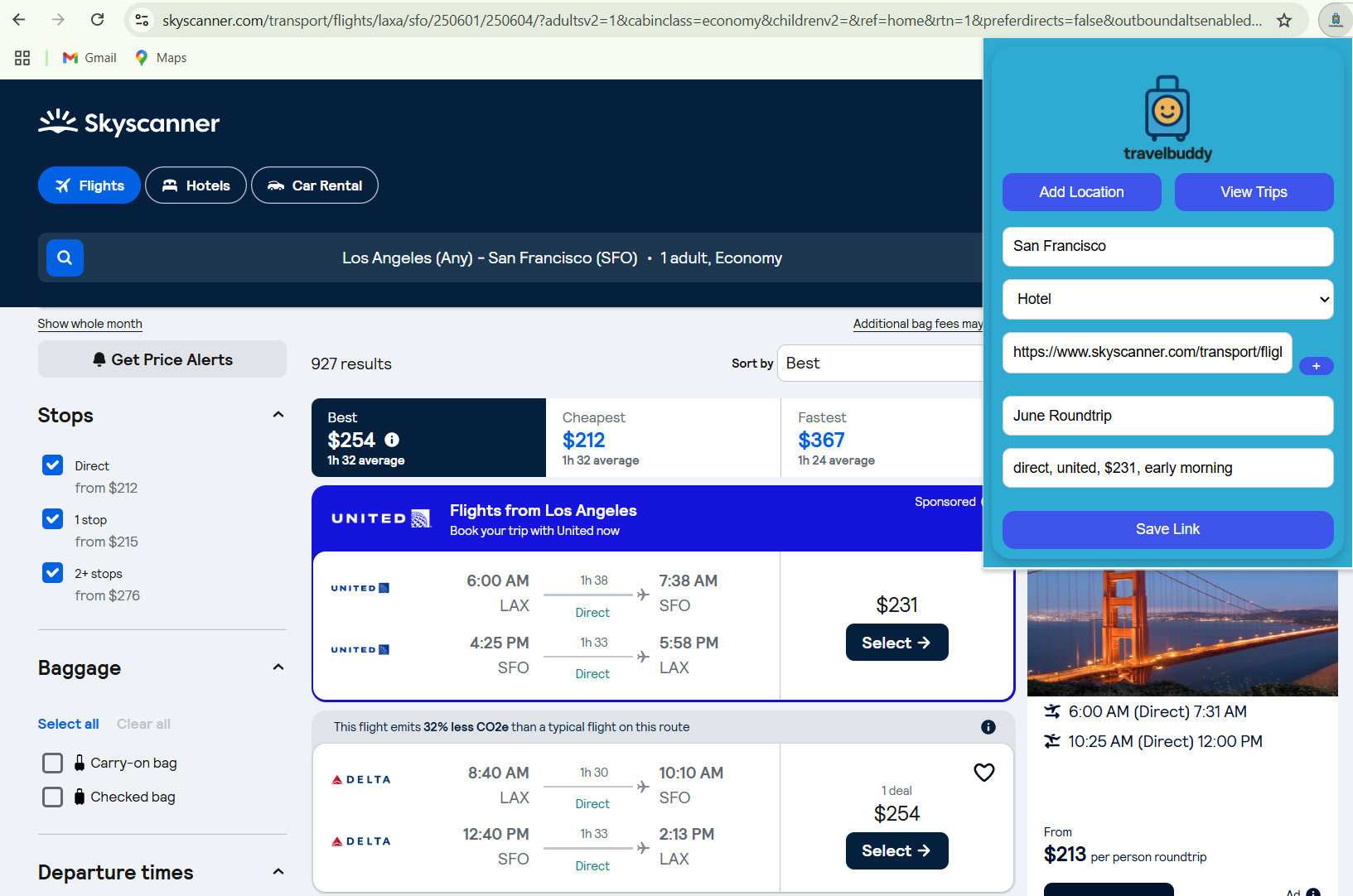The height and width of the screenshot is (896, 1353).
Task: Click the skyscanner URL input field in travelbuddy
Action: [1147, 352]
